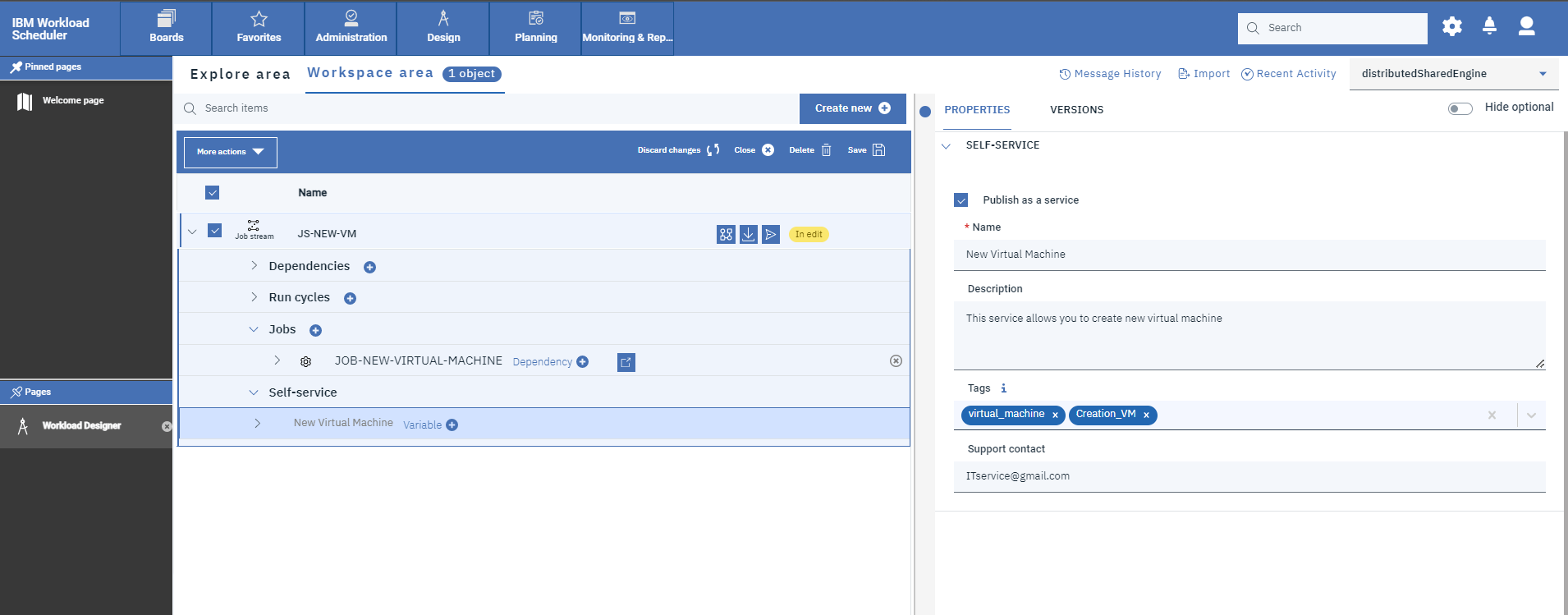Viewport: 1568px width, 615px height.
Task: Click the Support contact input field
Action: coord(1248,476)
